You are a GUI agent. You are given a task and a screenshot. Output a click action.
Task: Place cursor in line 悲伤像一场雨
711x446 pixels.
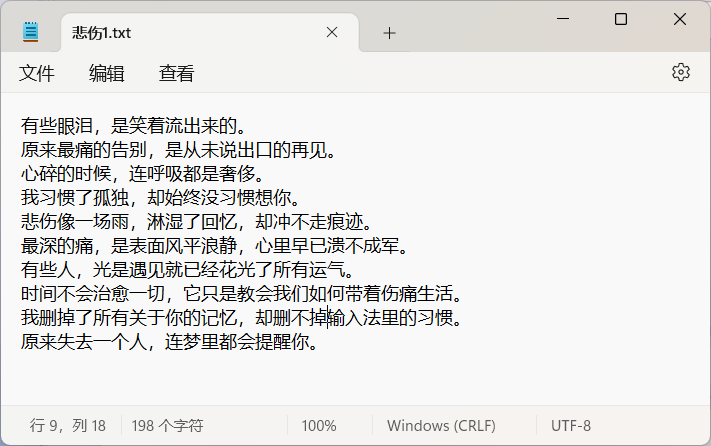(197, 222)
